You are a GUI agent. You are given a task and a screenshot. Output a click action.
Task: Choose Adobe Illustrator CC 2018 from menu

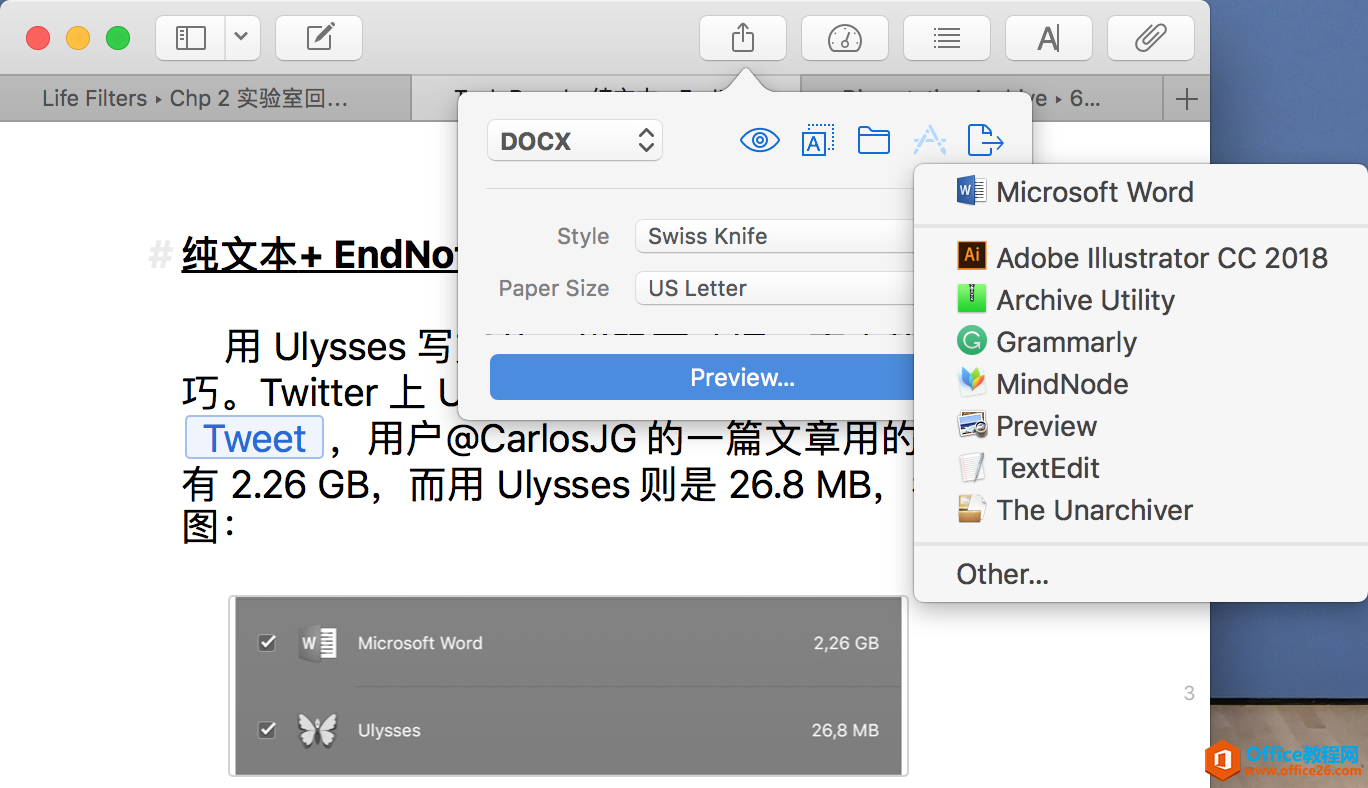pos(1141,258)
